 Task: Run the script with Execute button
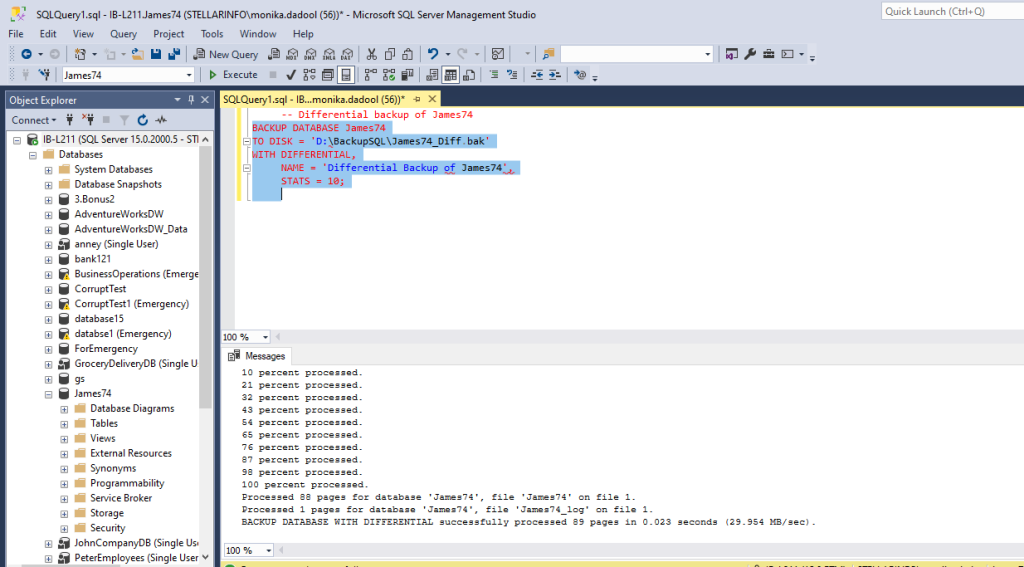233,75
